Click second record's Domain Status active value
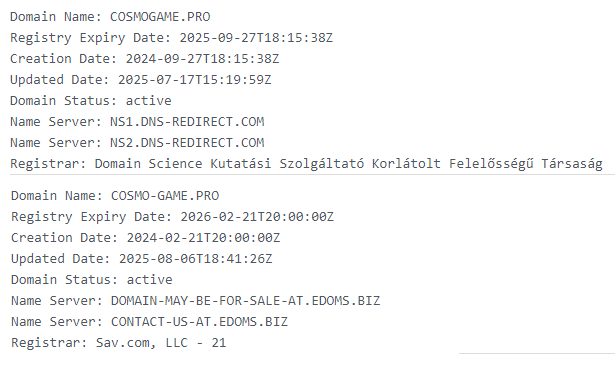Image resolution: width=615 pixels, height=366 pixels. click(x=150, y=280)
